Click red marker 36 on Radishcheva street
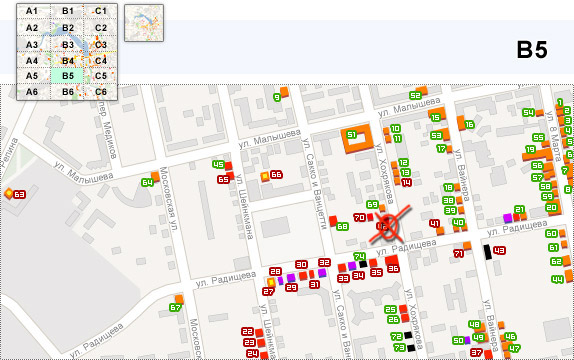 click(x=393, y=268)
